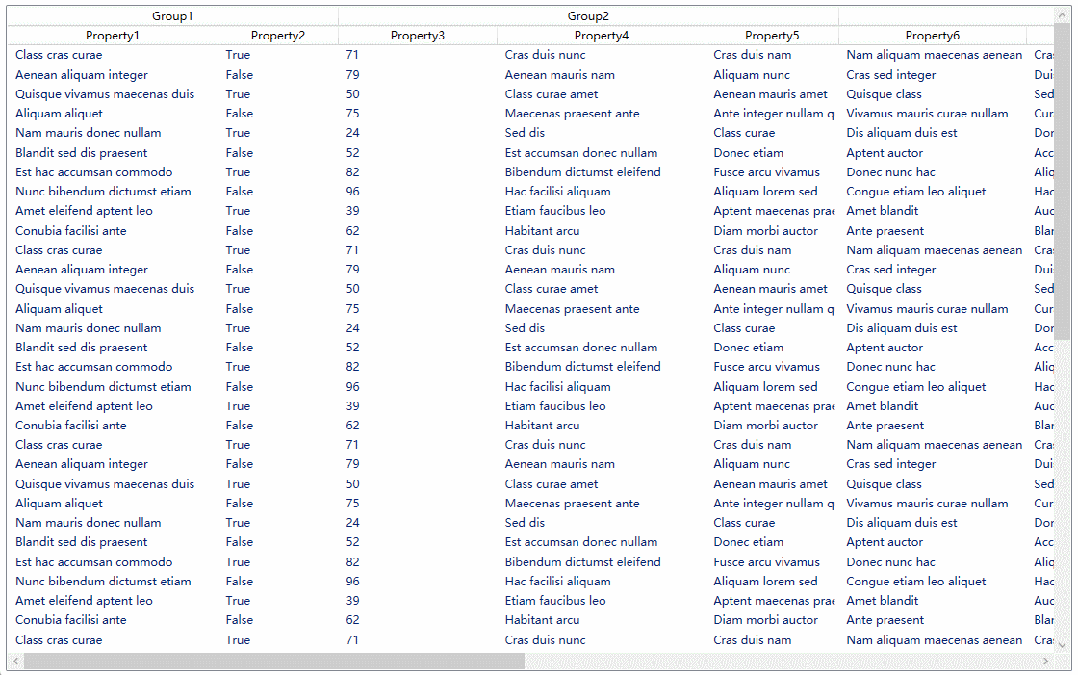Sort by the Property1 column header
The height and width of the screenshot is (675, 1078).
[x=113, y=35]
